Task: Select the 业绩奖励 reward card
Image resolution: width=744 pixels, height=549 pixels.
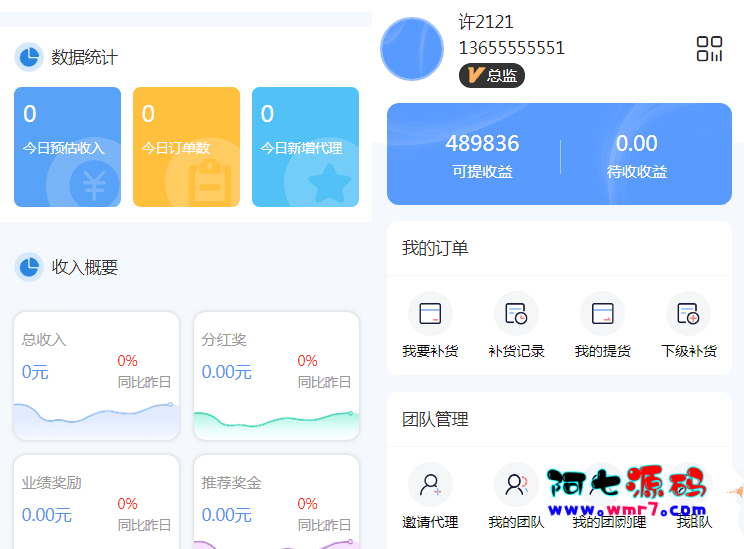Action: pos(97,502)
